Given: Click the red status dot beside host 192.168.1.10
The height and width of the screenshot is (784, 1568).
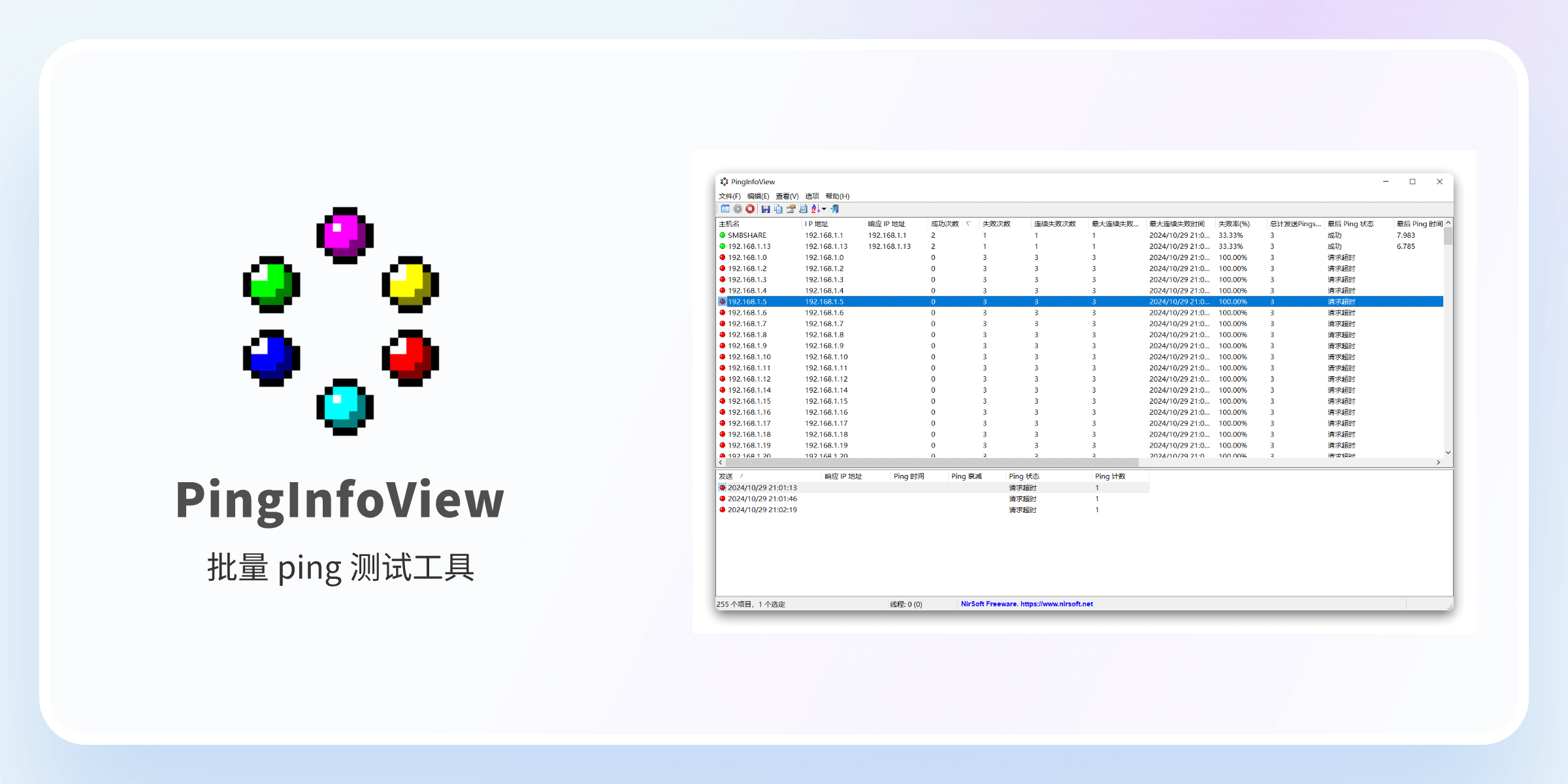Looking at the screenshot, I should tap(723, 357).
